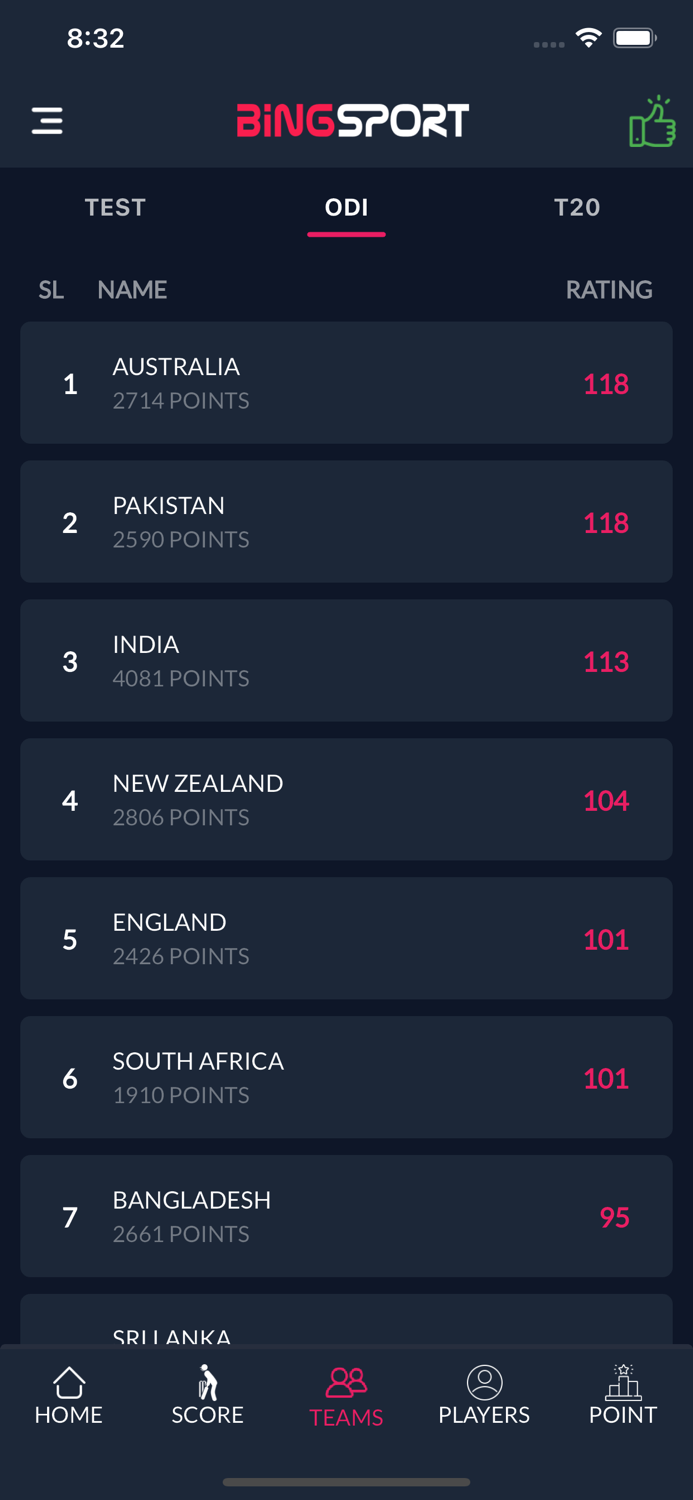The image size is (693, 1500).
Task: Select Pakistan in the rankings list
Action: (x=346, y=522)
